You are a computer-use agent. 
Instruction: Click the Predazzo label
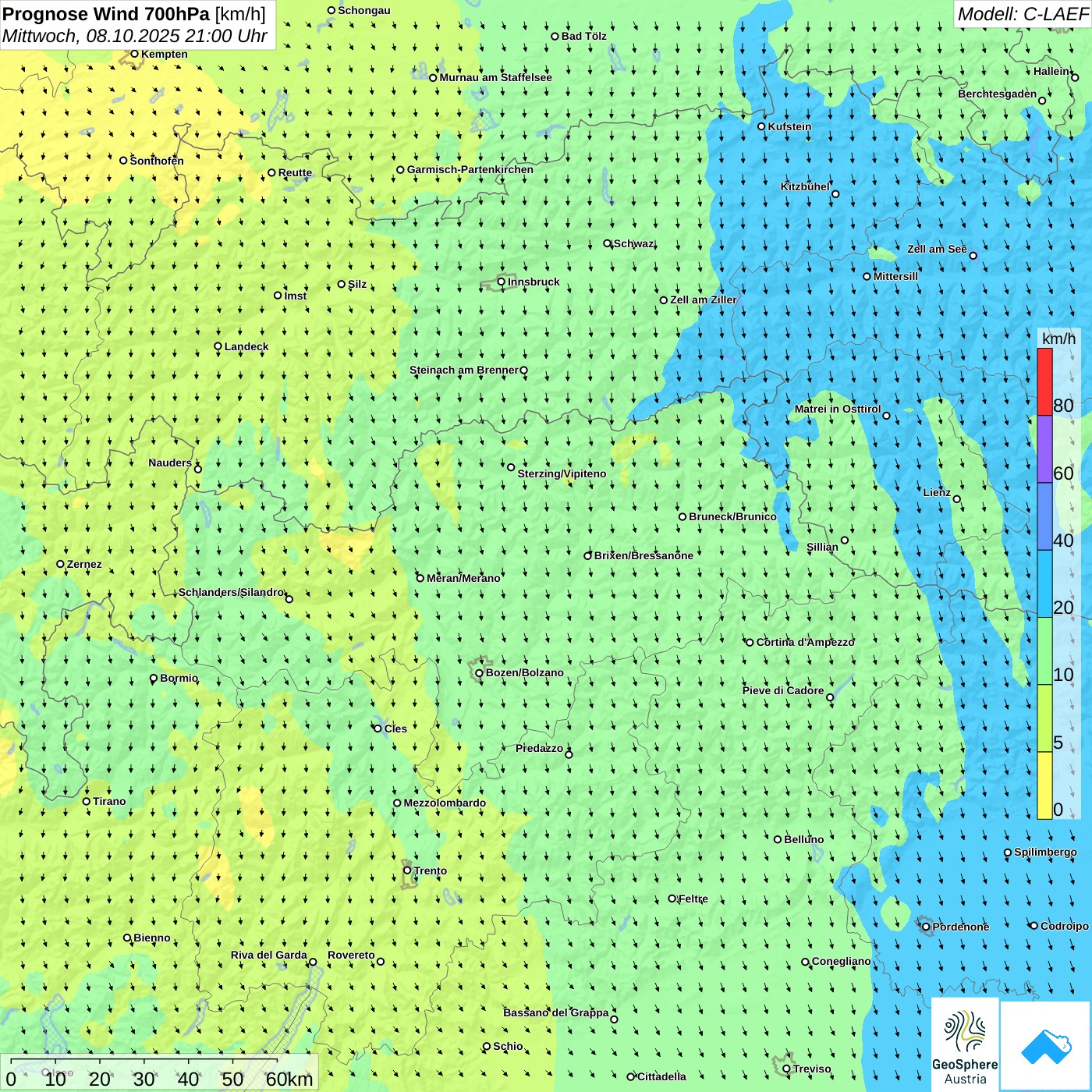pyautogui.click(x=539, y=748)
